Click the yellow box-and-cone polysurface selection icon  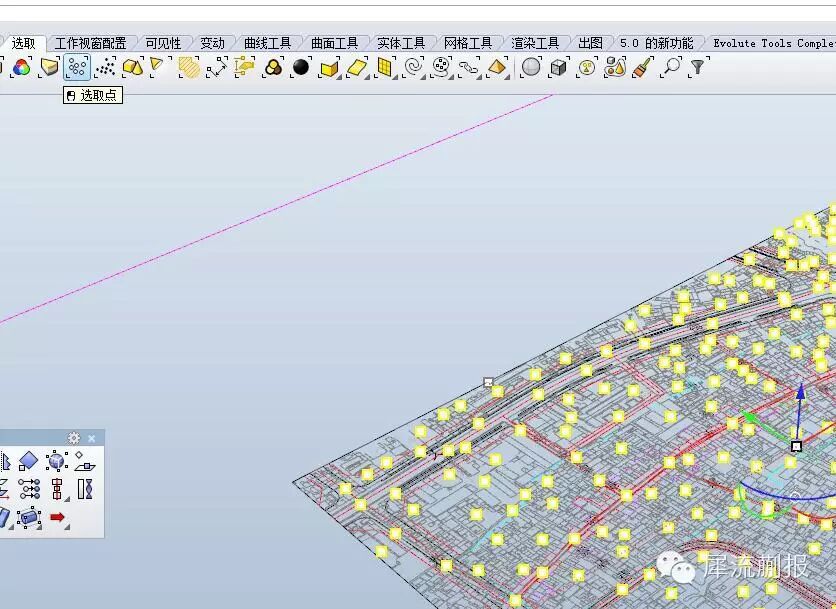[x=133, y=68]
